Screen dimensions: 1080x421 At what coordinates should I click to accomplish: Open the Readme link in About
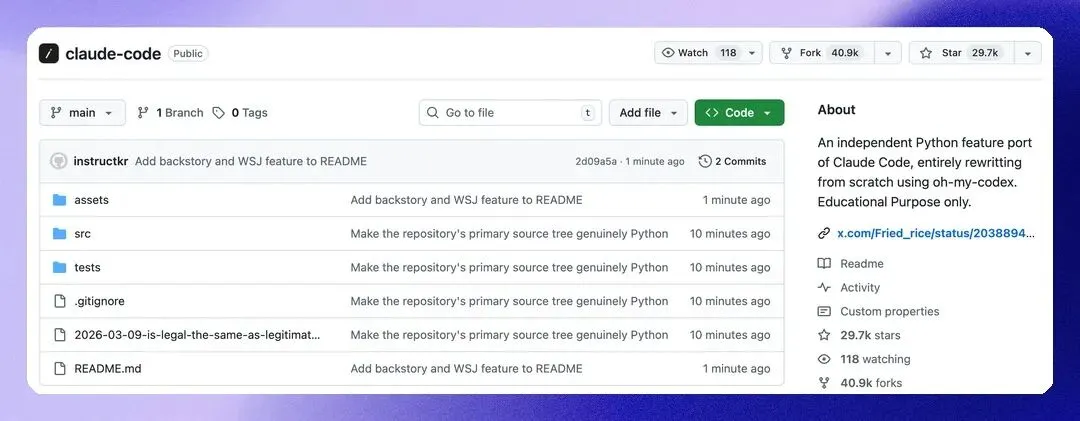tap(861, 264)
